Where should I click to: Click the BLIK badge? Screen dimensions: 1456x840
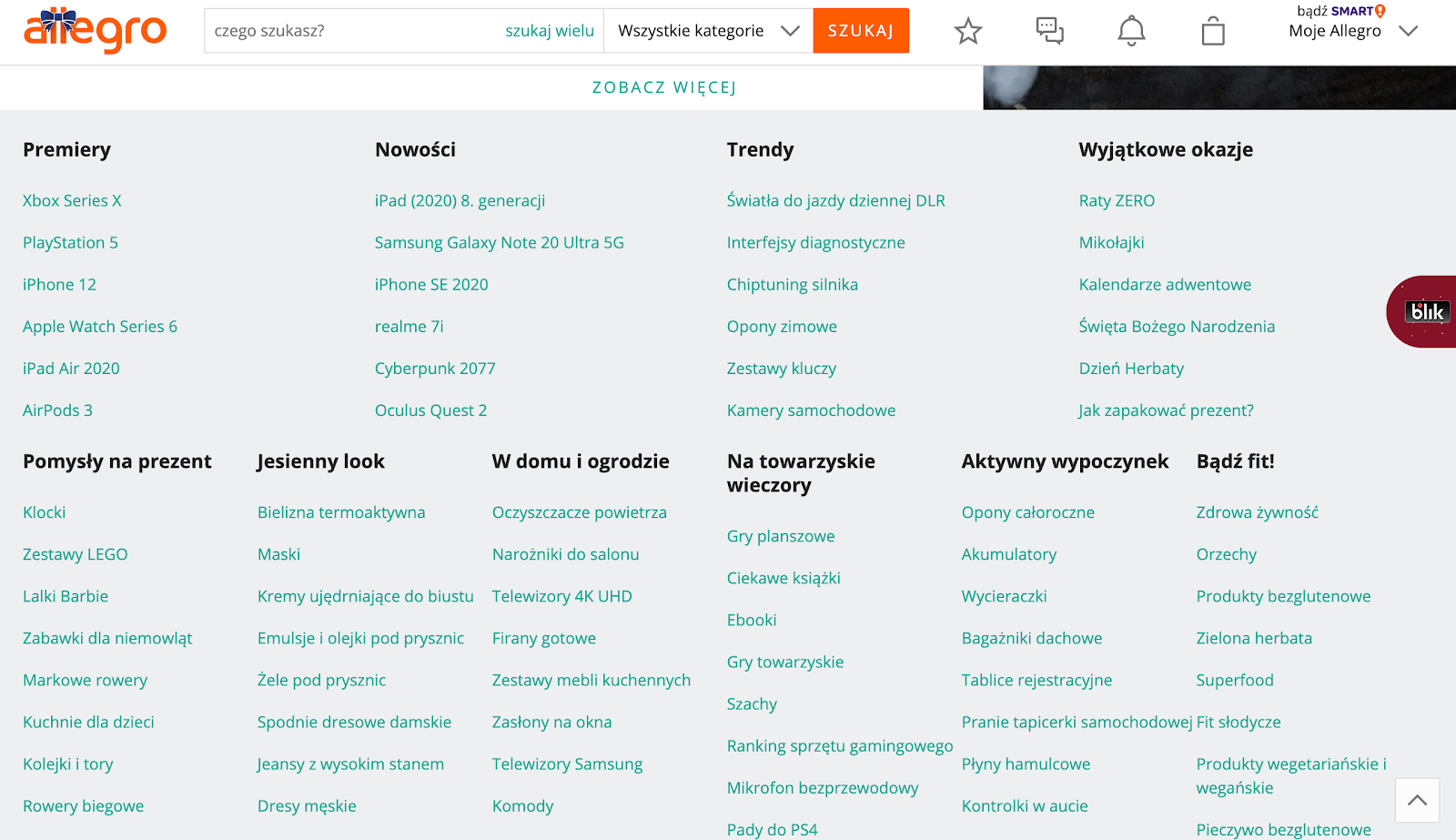(x=1422, y=311)
